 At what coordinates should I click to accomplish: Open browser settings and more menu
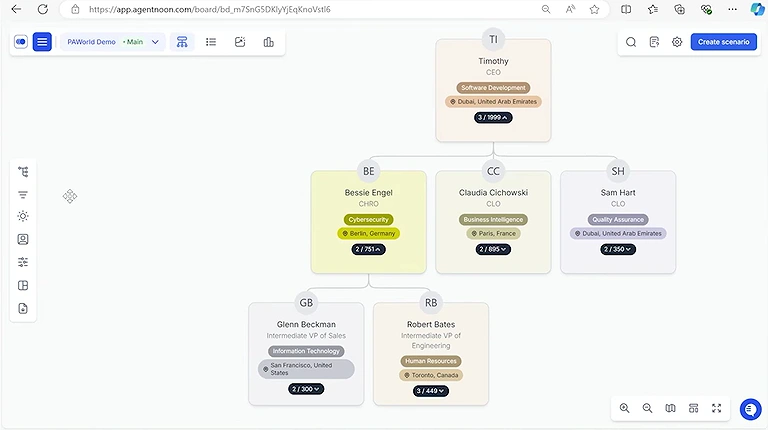pyautogui.click(x=732, y=9)
